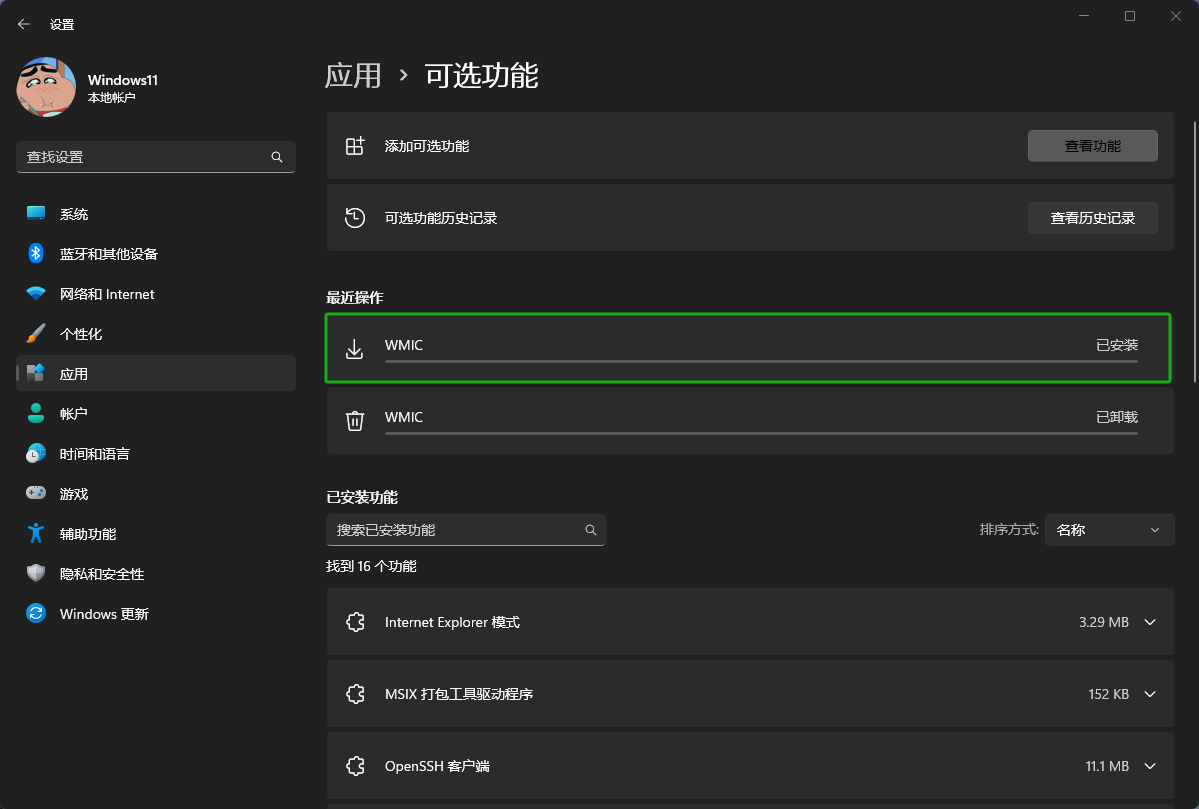Navigate to 游戏 settings
The height and width of the screenshot is (809, 1199).
tap(74, 494)
